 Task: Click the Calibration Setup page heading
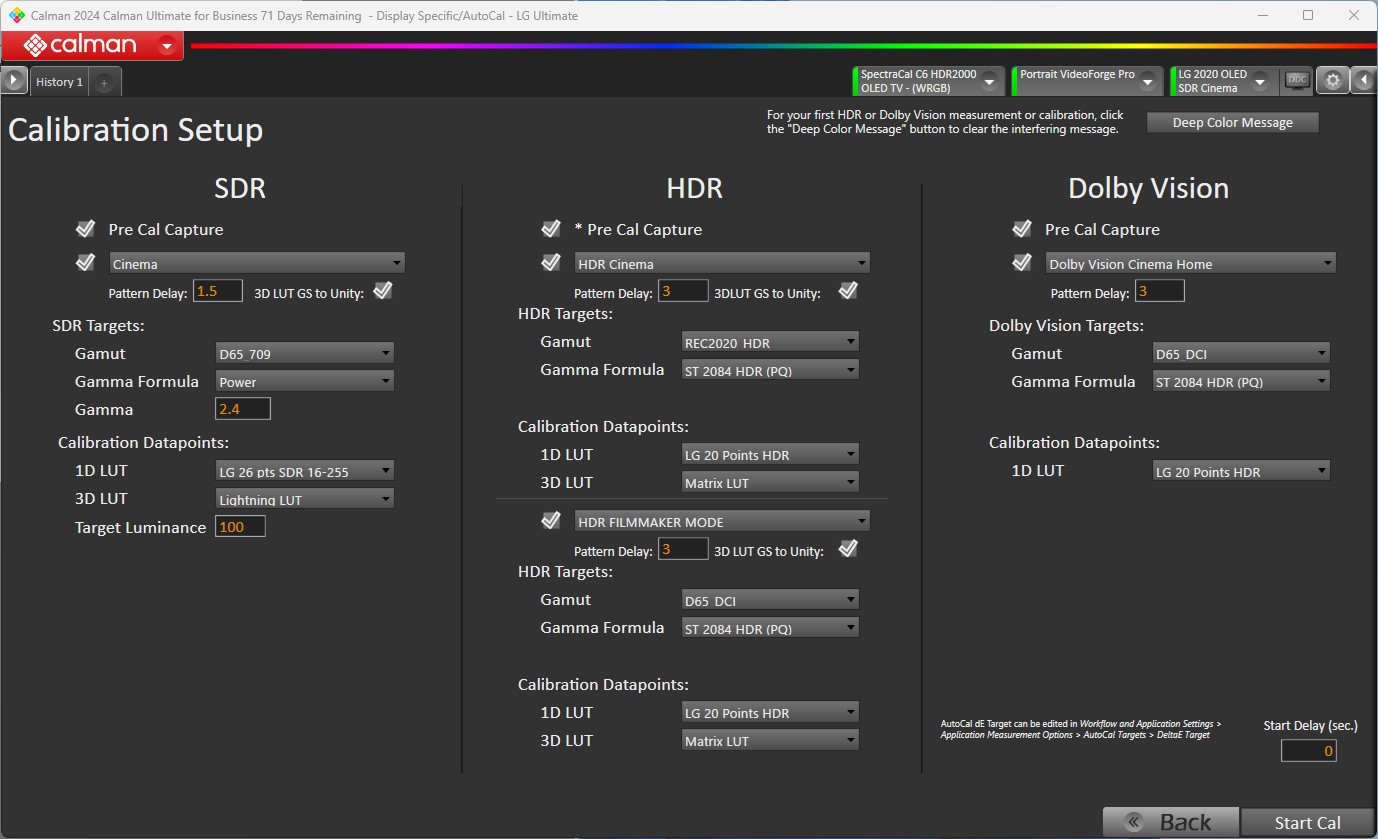[136, 130]
